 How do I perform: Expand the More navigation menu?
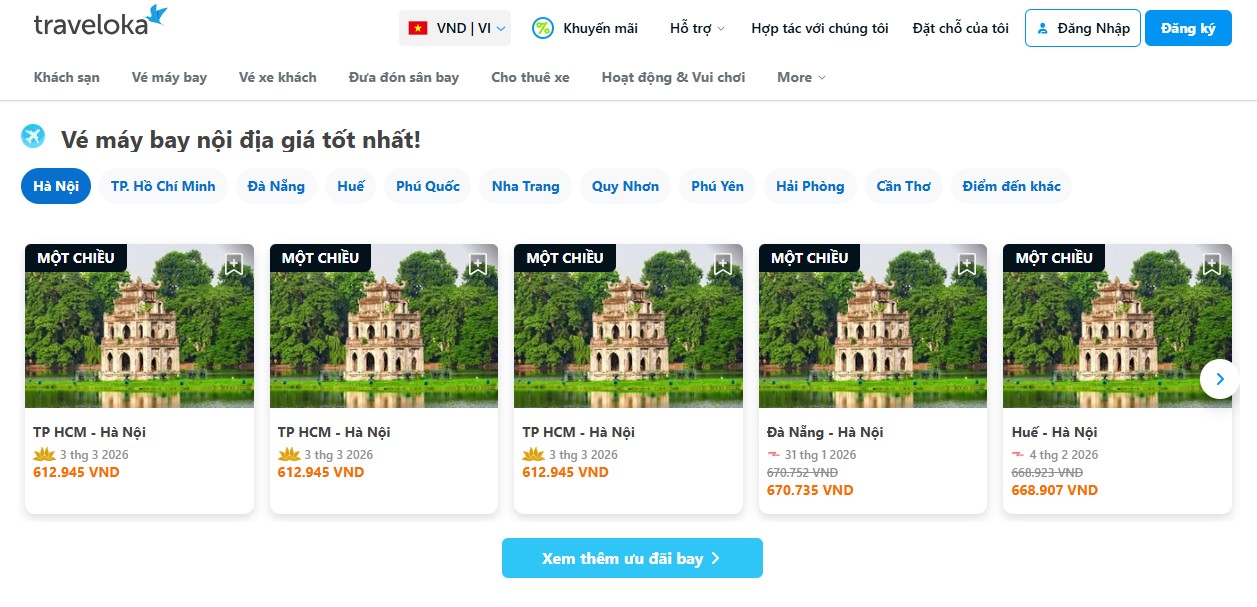[801, 77]
